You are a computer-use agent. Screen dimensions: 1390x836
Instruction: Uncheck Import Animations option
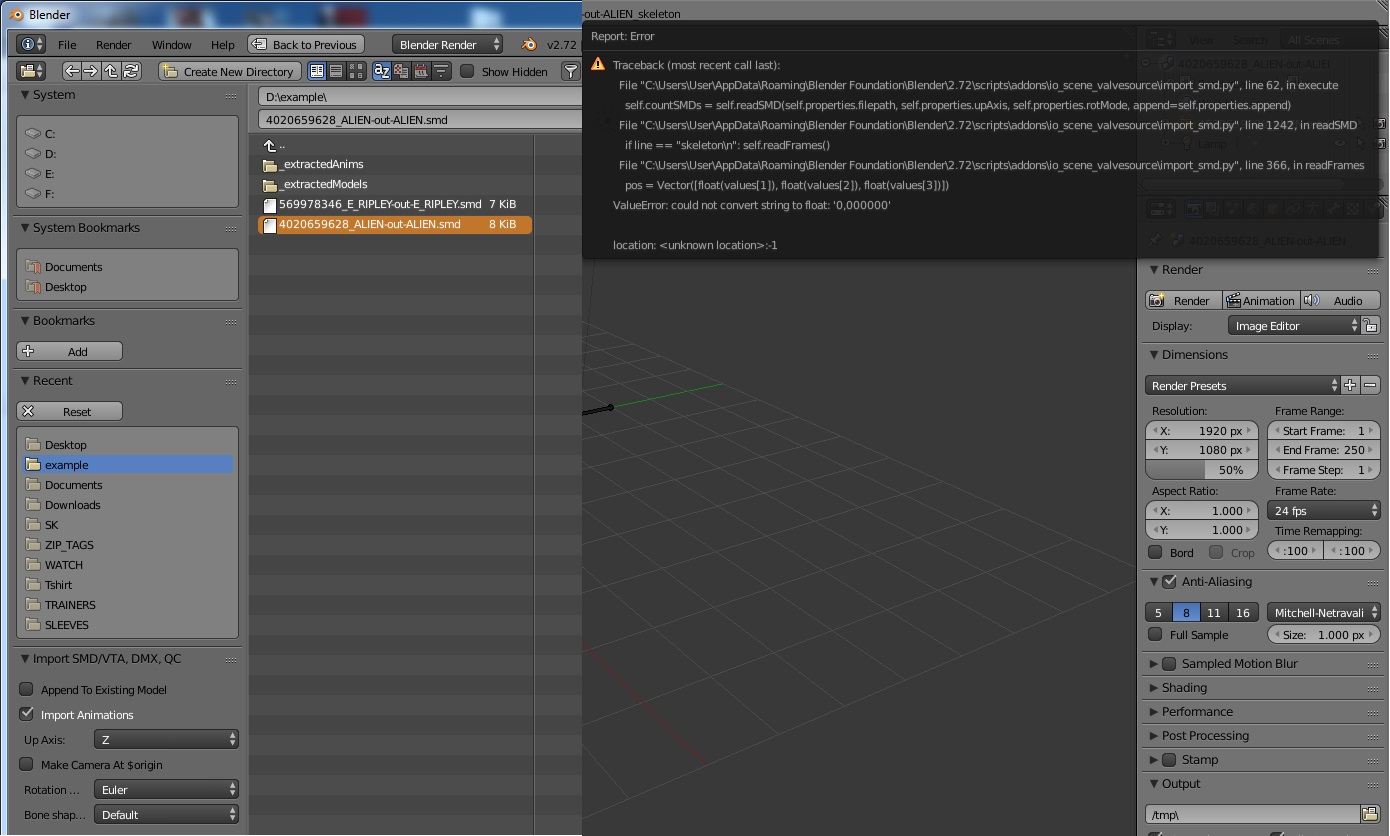coord(27,714)
